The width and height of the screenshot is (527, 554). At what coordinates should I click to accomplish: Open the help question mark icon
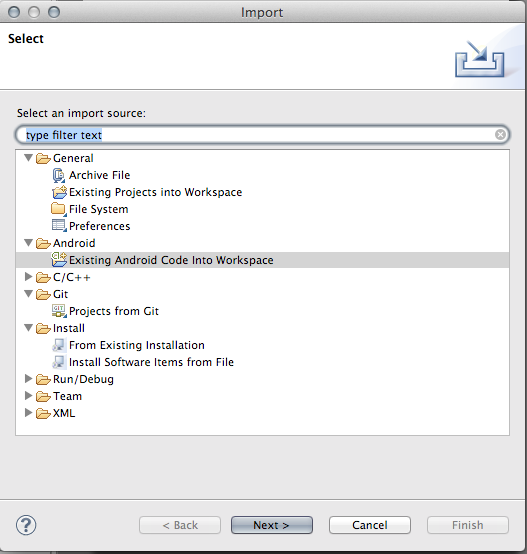click(x=26, y=525)
